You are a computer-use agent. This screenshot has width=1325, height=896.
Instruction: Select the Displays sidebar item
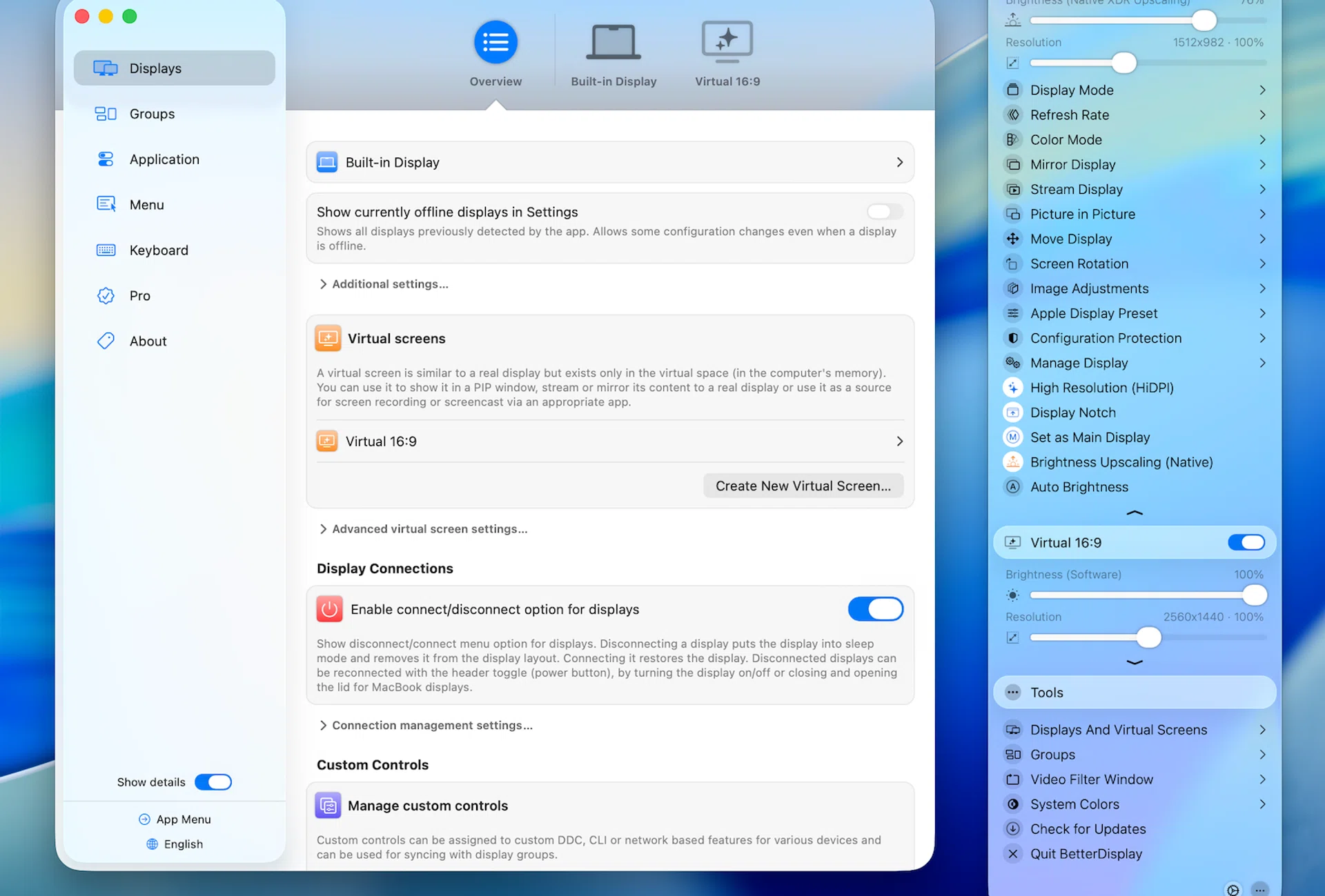[174, 68]
